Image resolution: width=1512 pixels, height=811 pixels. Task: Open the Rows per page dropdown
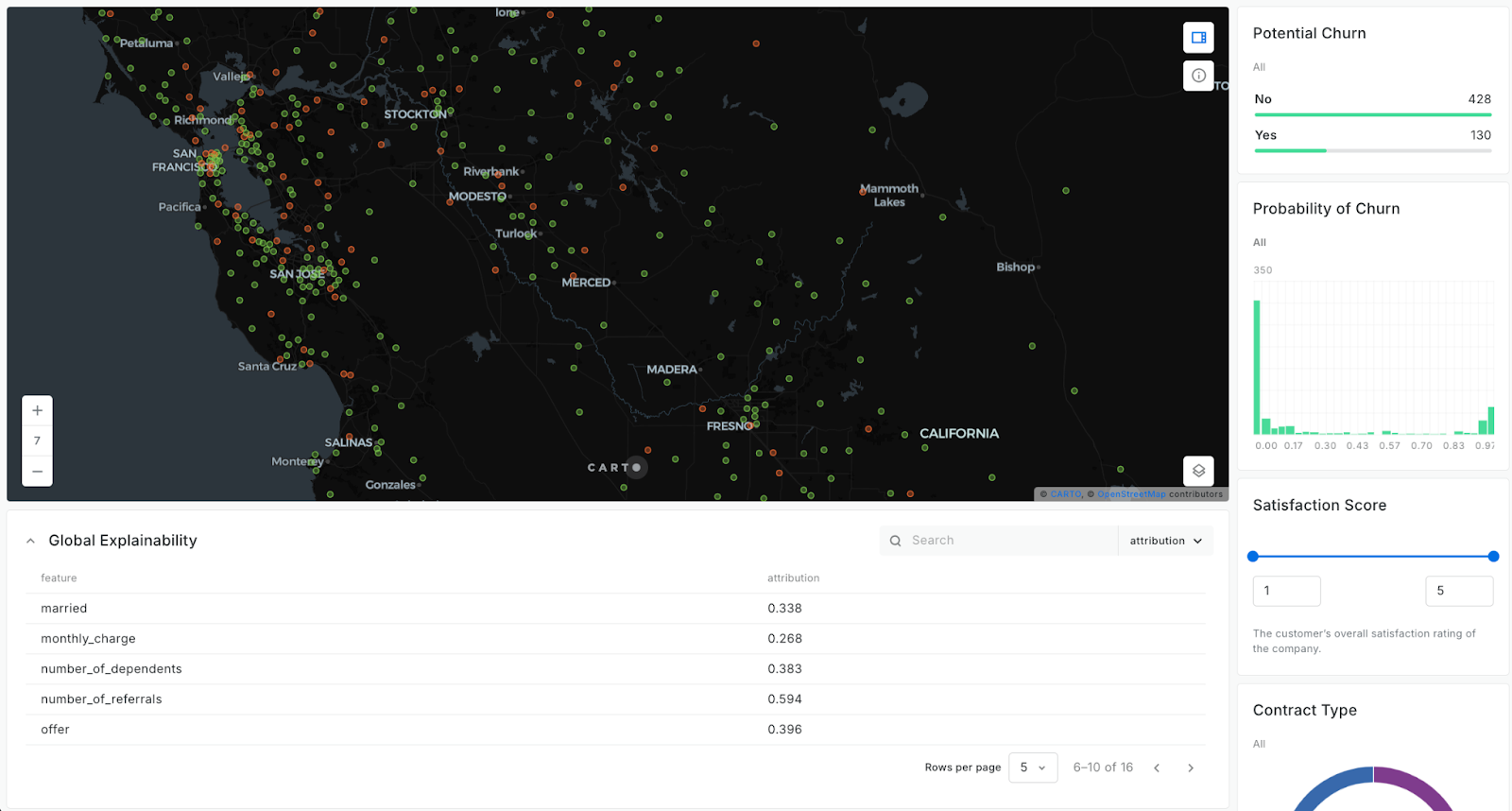[x=1032, y=768]
